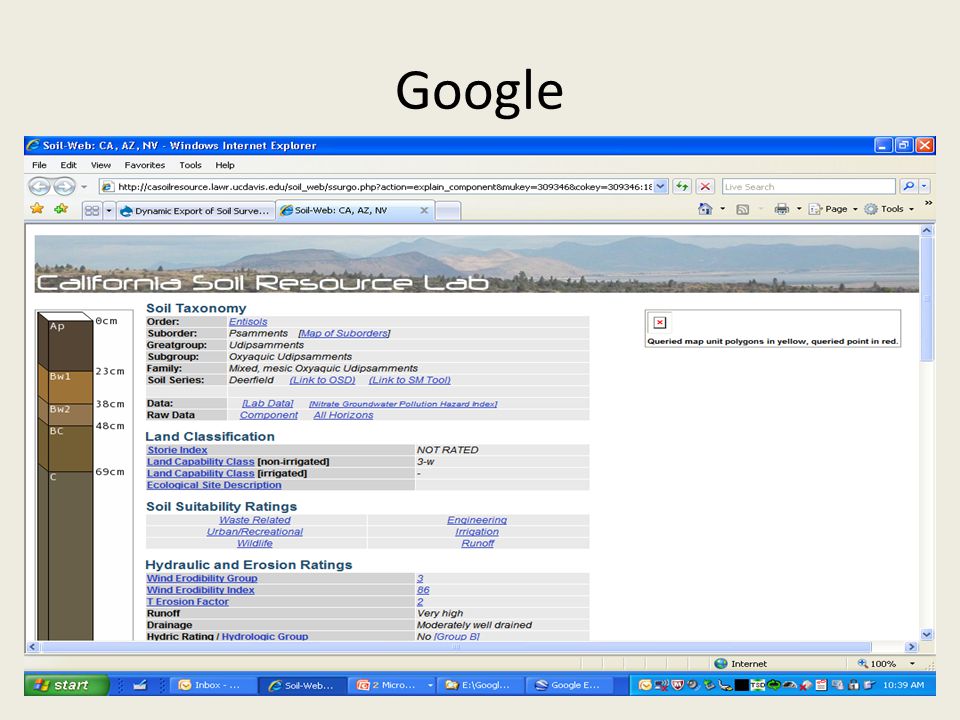
Task: Click the address bar URL field
Action: 378,187
